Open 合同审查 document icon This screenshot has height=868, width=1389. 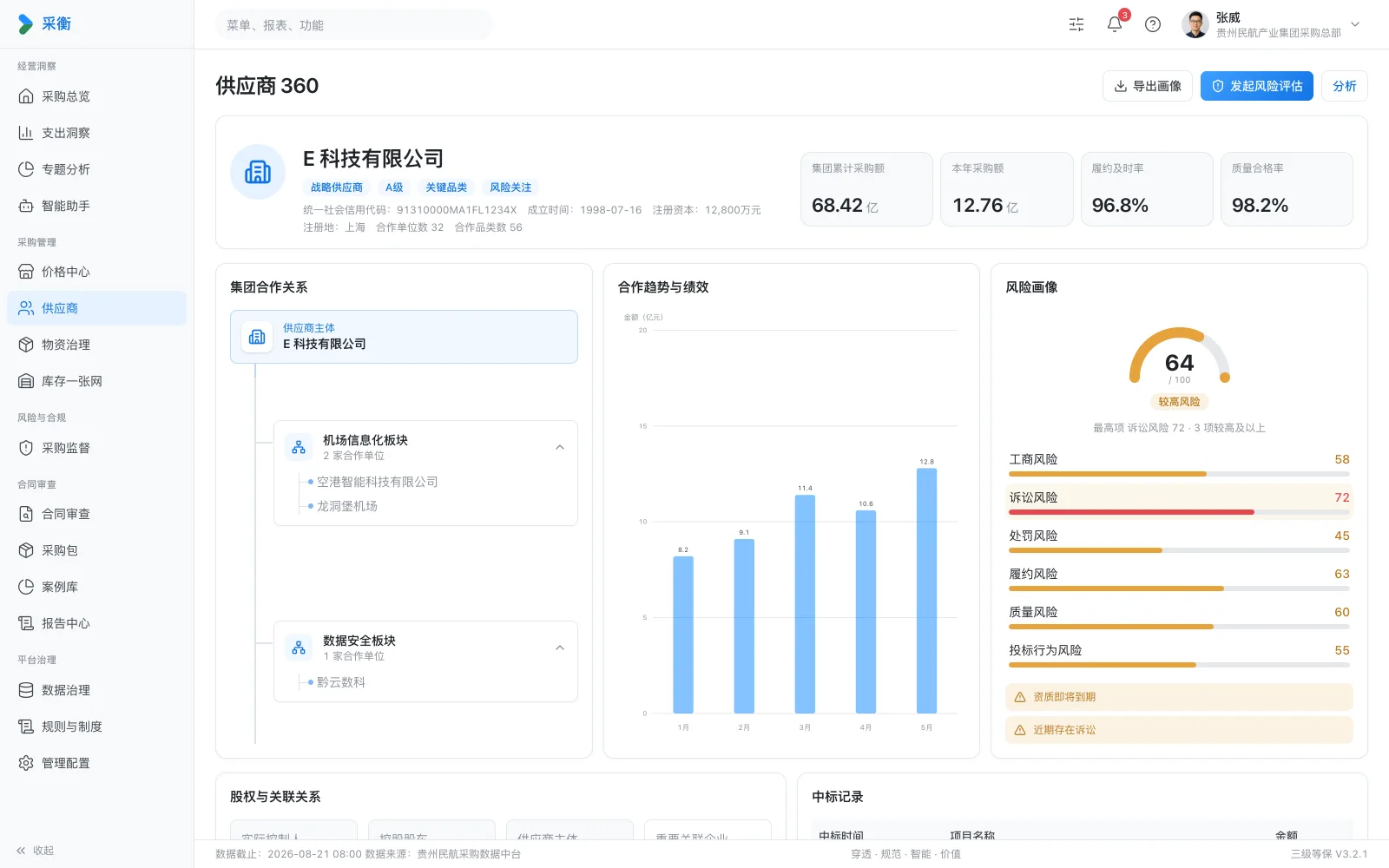pos(26,514)
